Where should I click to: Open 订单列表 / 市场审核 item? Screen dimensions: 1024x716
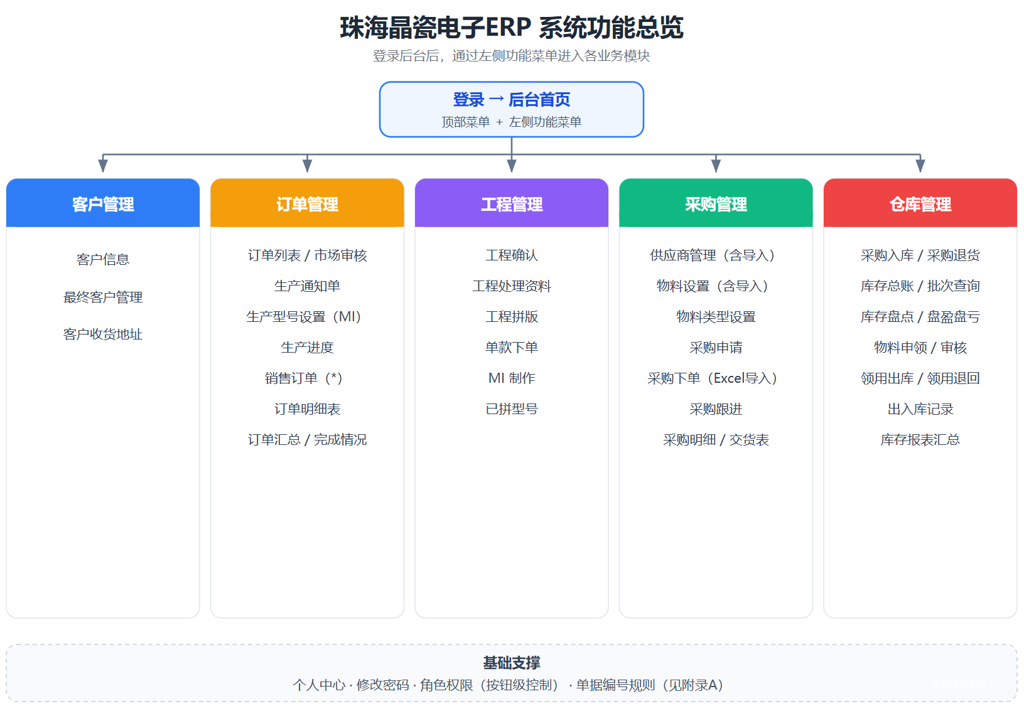[x=307, y=255]
